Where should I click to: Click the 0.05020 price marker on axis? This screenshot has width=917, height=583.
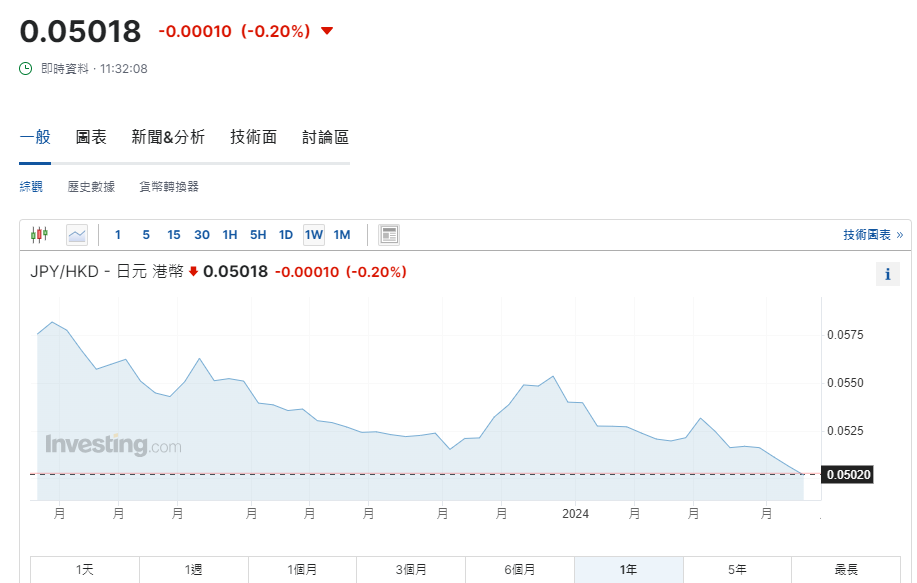pyautogui.click(x=848, y=474)
